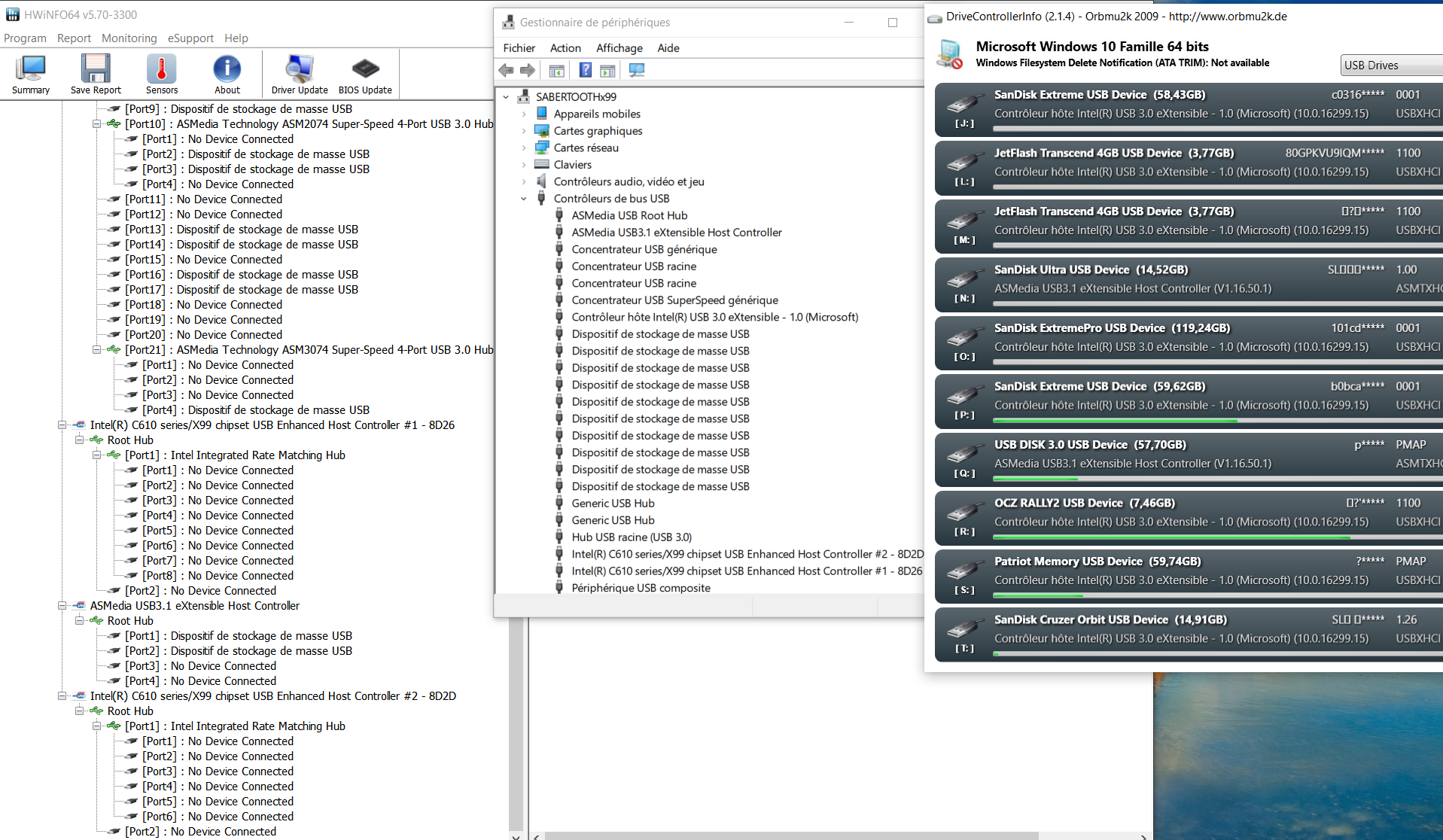This screenshot has height=840, width=1443.
Task: Select Concentrateur USB SuperSpeed générique
Action: click(674, 300)
